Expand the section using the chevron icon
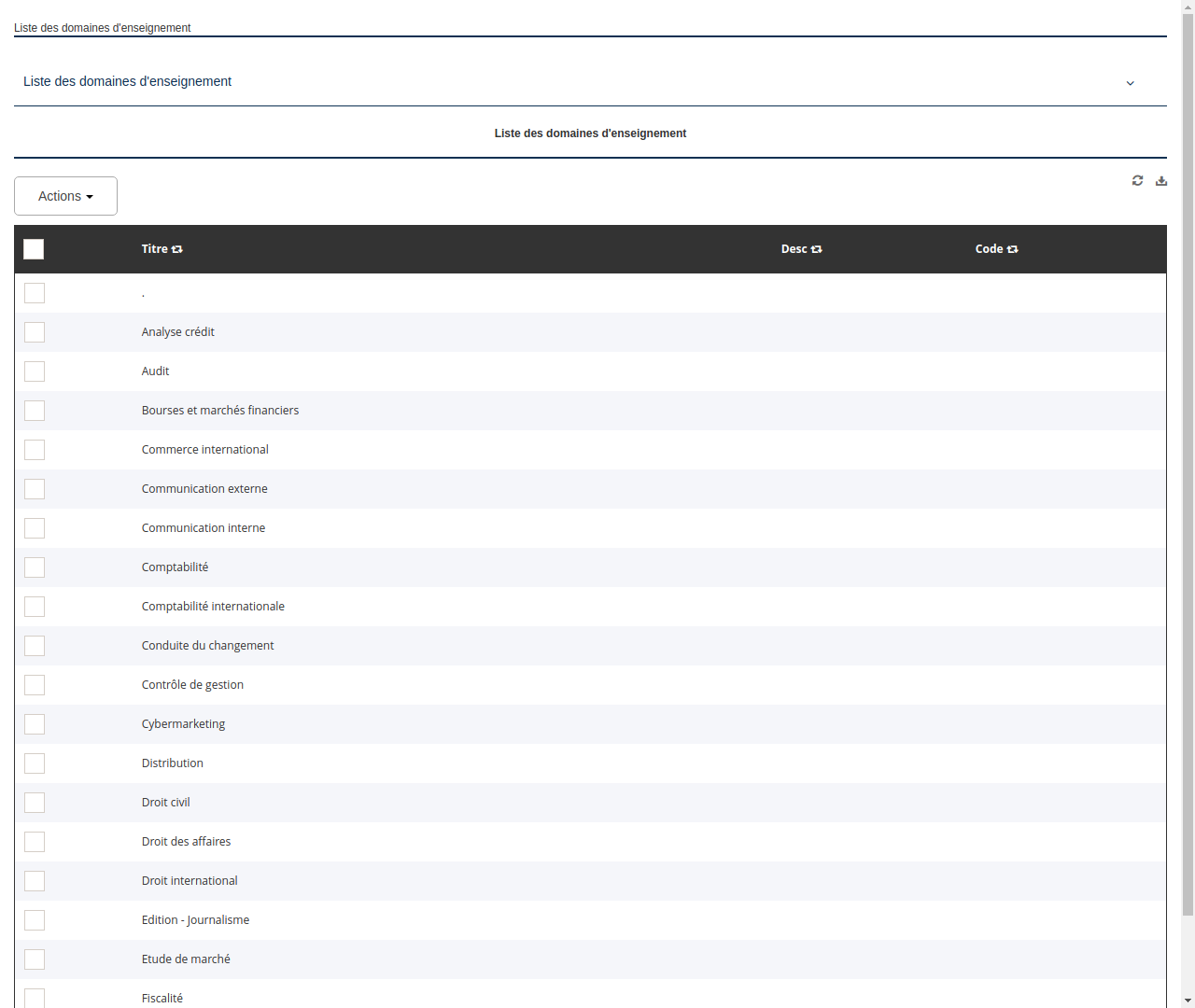Image resolution: width=1195 pixels, height=1008 pixels. click(x=1130, y=83)
